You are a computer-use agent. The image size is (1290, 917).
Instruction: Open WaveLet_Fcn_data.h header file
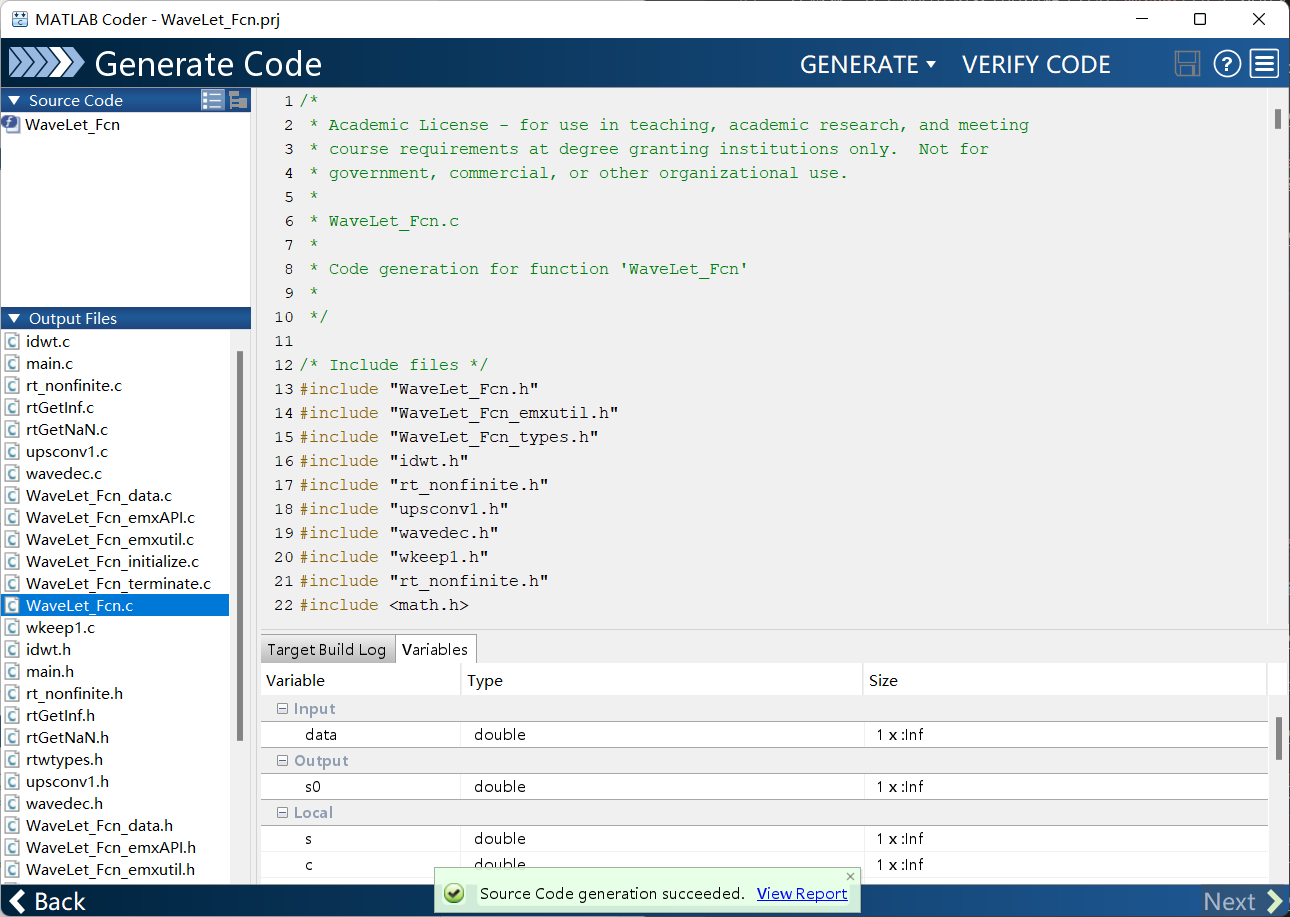(x=100, y=826)
